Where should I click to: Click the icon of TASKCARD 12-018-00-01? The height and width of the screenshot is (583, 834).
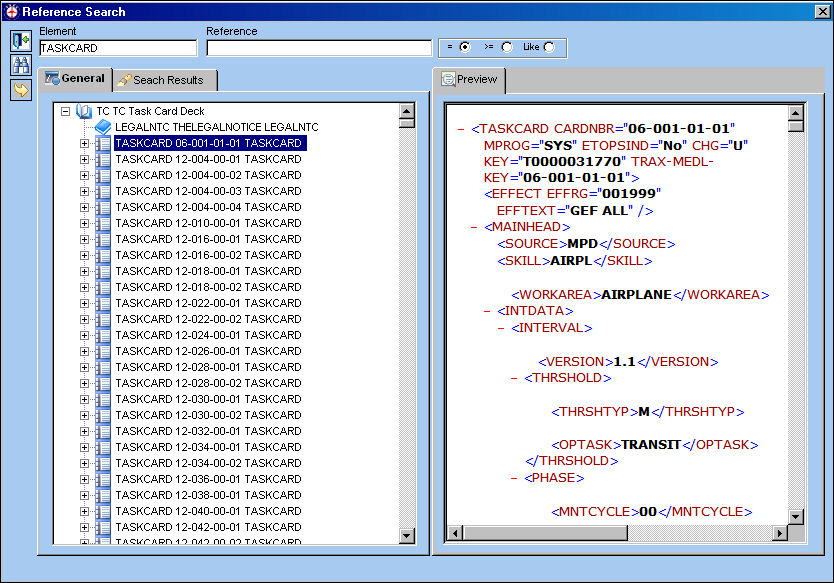tap(103, 271)
